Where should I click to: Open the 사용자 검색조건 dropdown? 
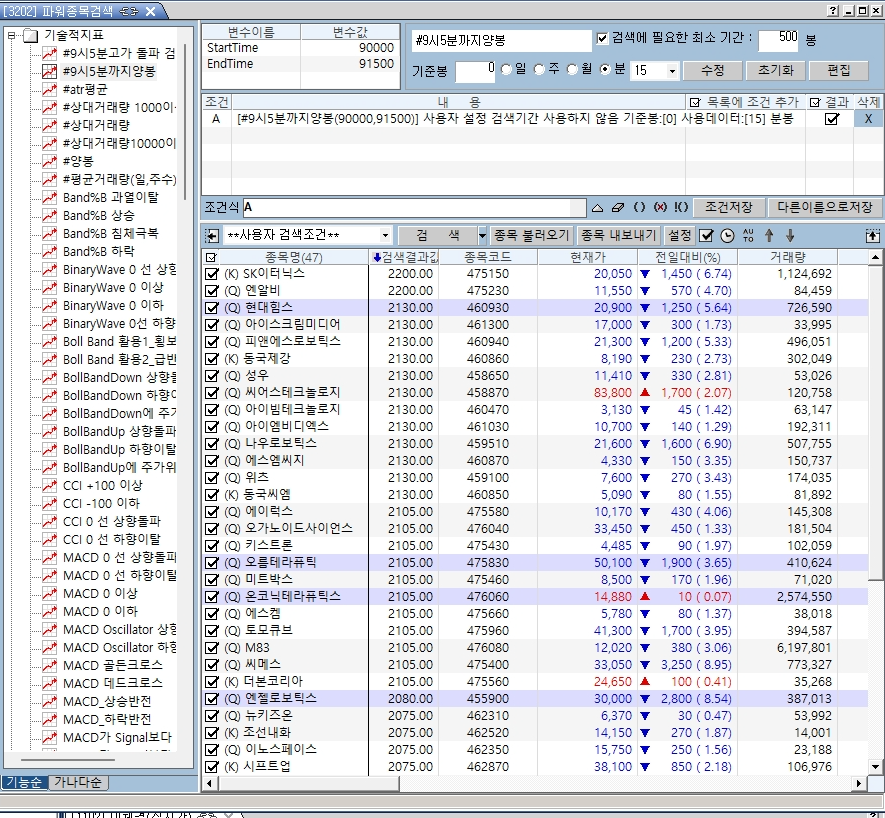point(386,236)
